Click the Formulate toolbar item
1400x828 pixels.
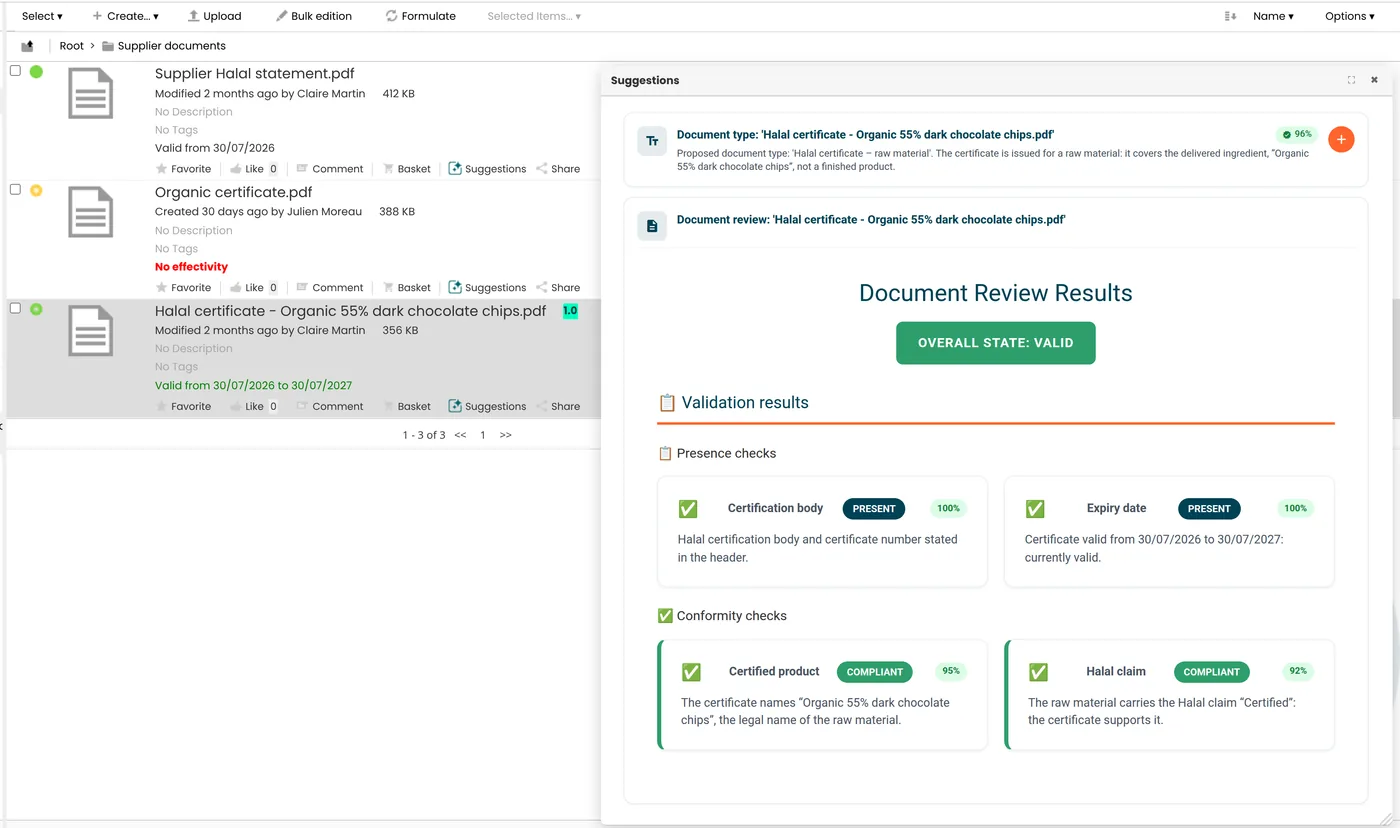click(420, 16)
